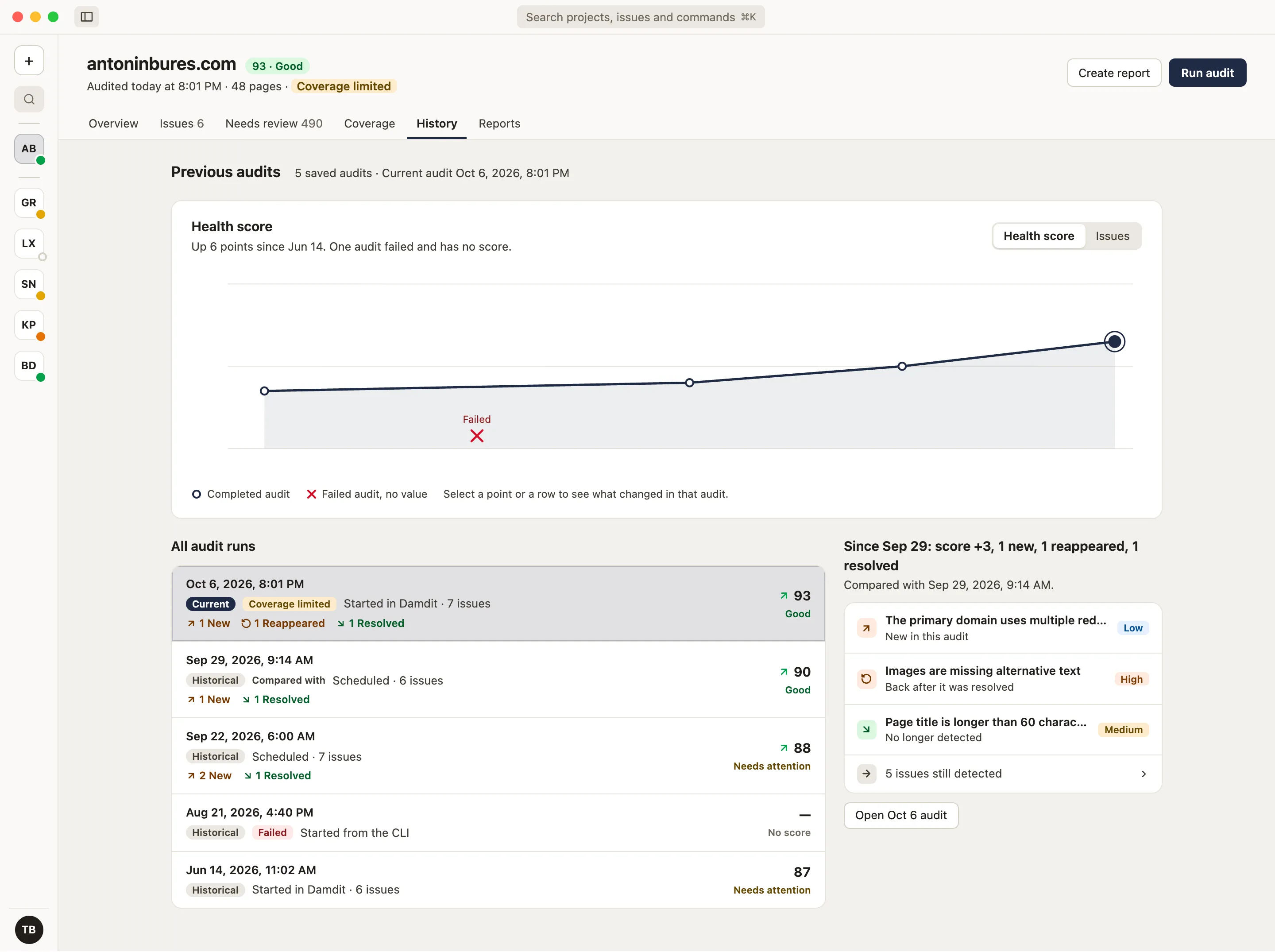Click resolved arrow icon for page title issue
Screen dimensions: 1275x952
[x=866, y=730]
